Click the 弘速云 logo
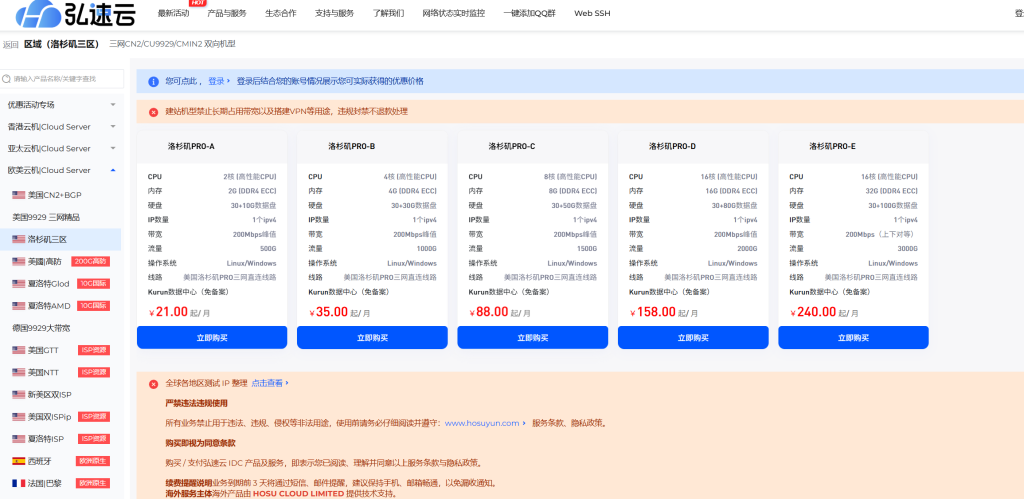The height and width of the screenshot is (499, 1024). pyautogui.click(x=76, y=13)
